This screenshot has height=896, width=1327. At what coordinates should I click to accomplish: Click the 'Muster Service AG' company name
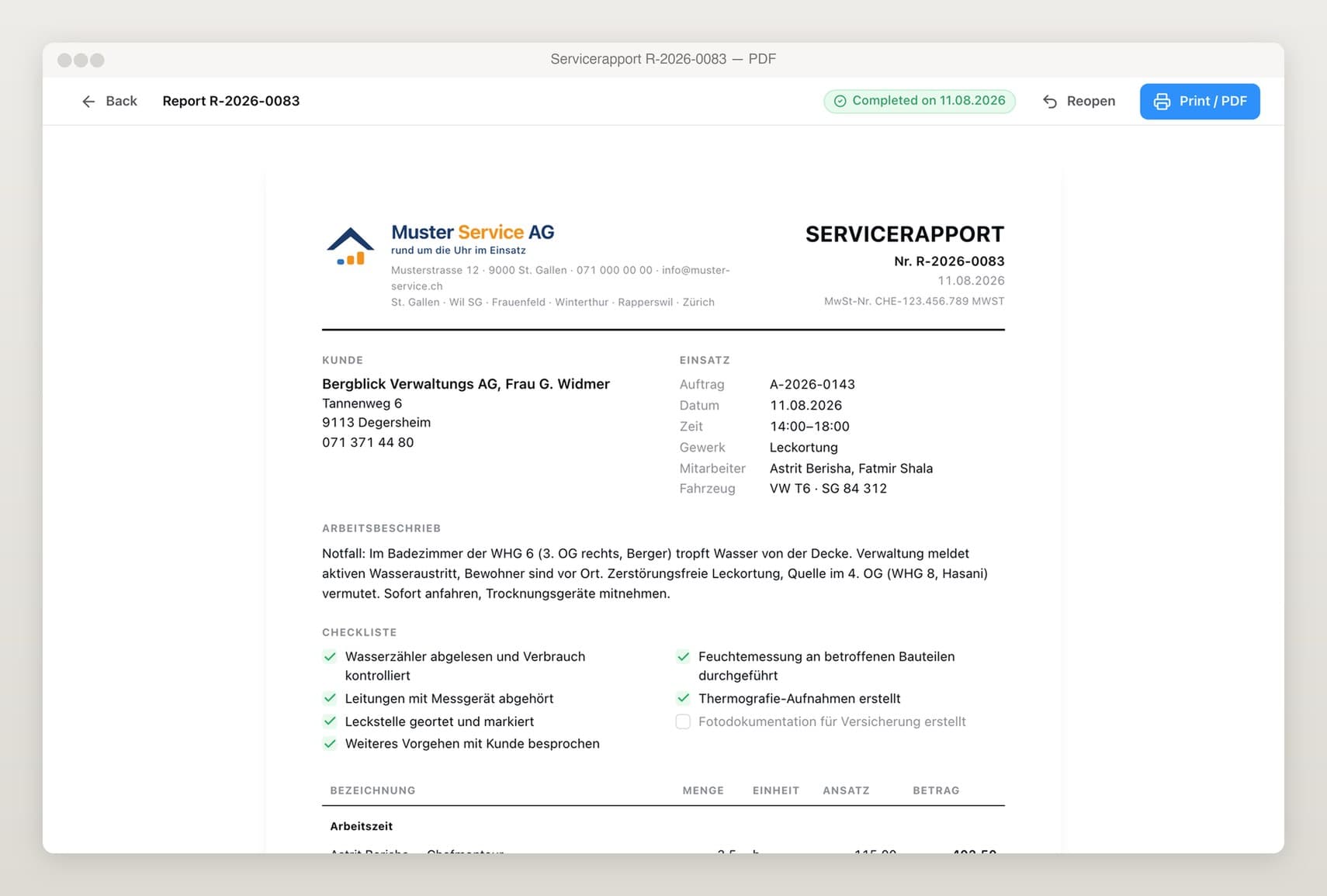click(x=473, y=232)
